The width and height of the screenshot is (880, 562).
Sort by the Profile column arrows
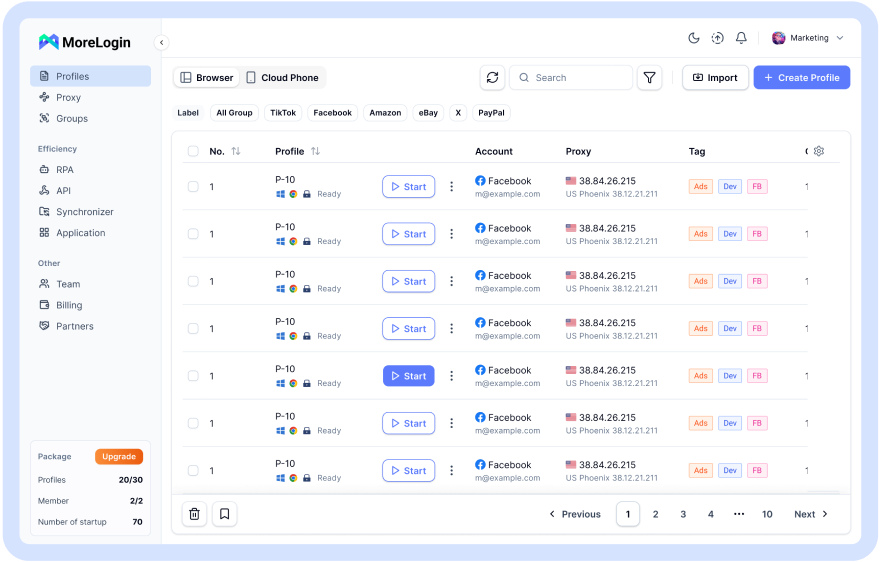tap(315, 152)
